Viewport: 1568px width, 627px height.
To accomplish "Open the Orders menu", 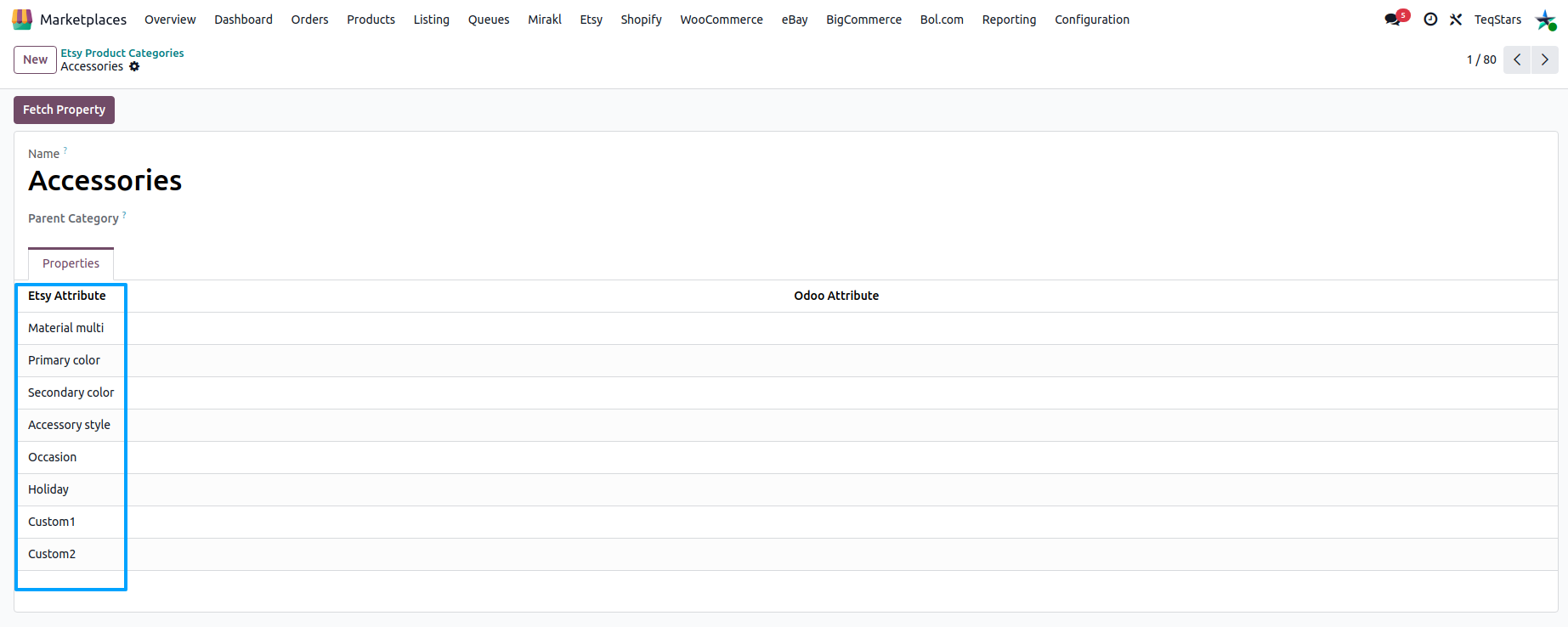I will click(309, 19).
